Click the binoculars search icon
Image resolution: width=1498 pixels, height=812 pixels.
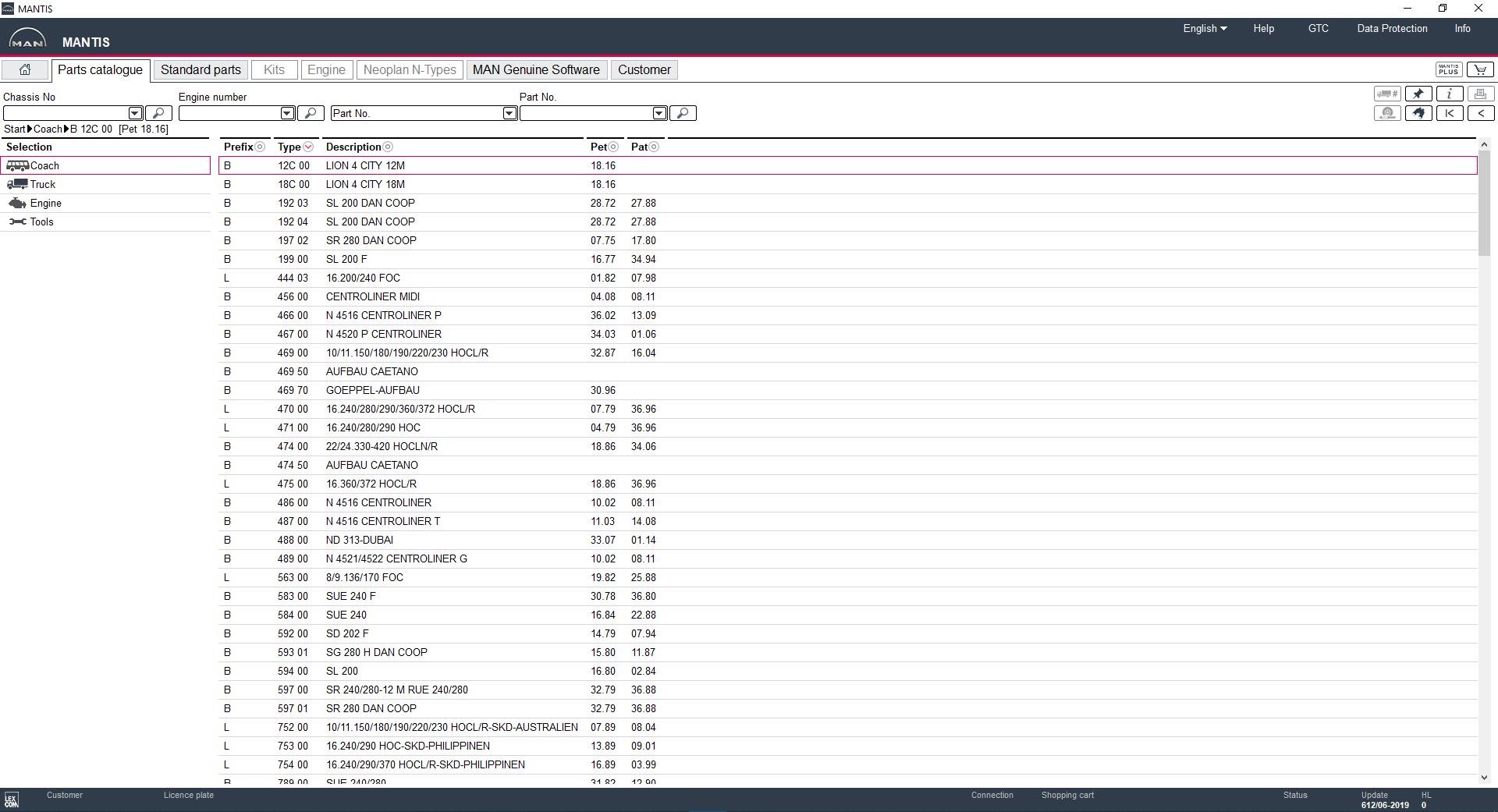point(1418,113)
